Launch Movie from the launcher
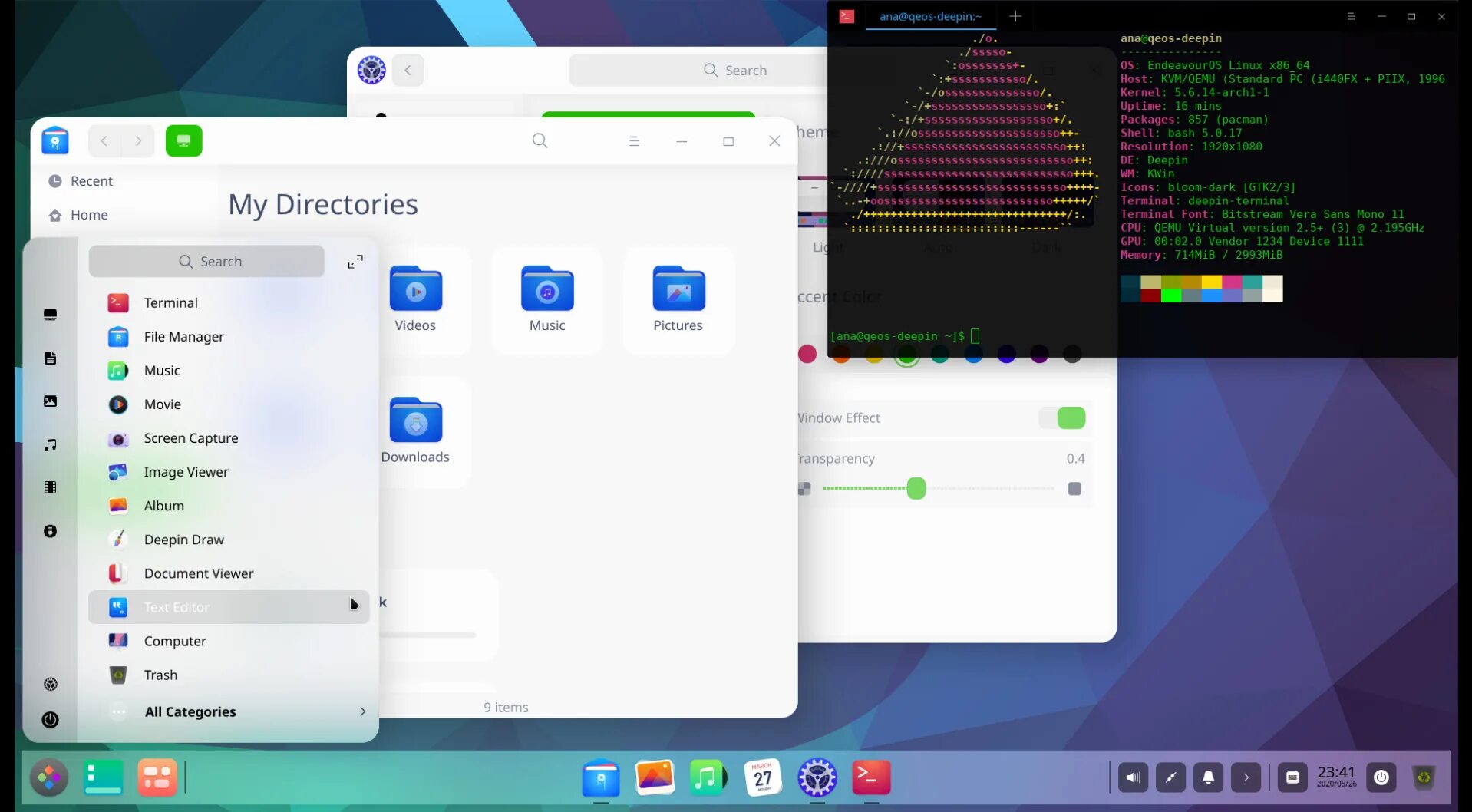This screenshot has width=1472, height=812. click(229, 404)
